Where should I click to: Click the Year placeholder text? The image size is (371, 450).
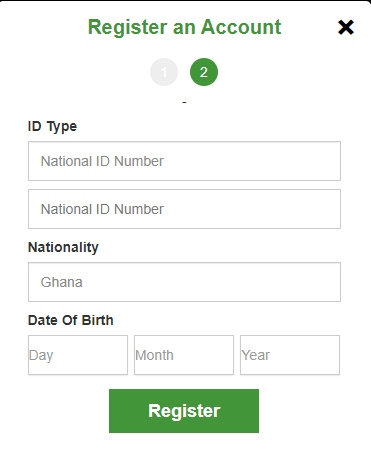pyautogui.click(x=256, y=355)
